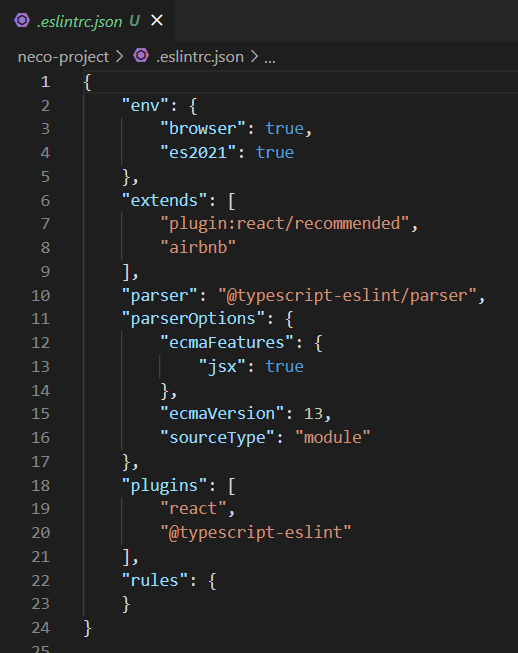Open neco-project breadcrumb folder

coord(63,57)
